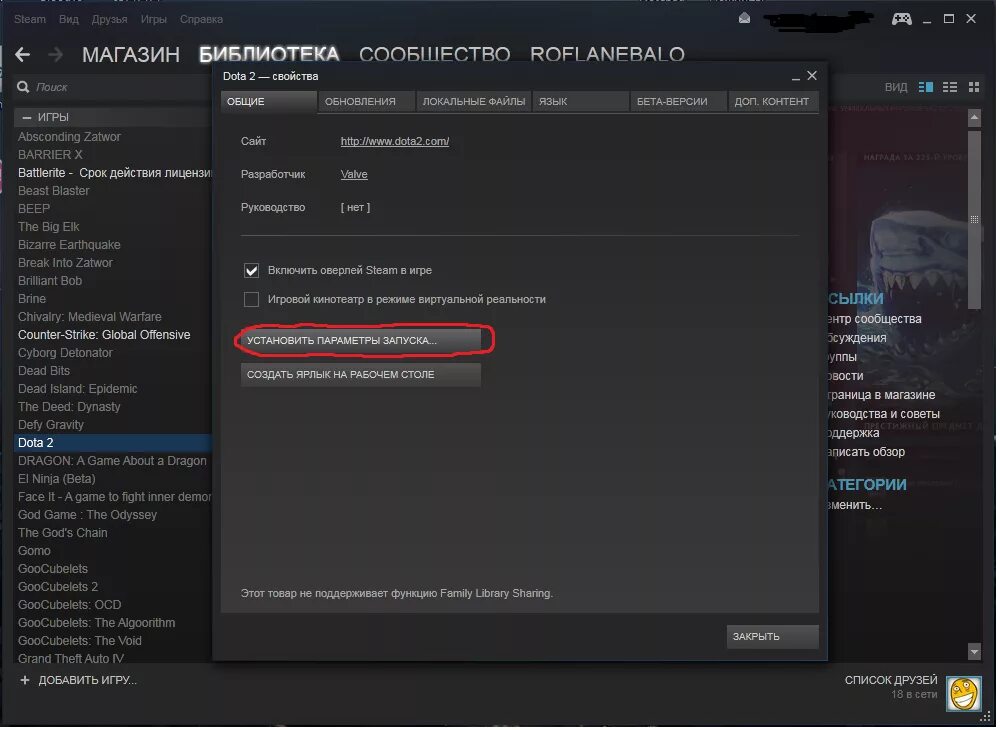The image size is (1000, 730).
Task: Select Beast Blaster in games list
Action: 54,191
